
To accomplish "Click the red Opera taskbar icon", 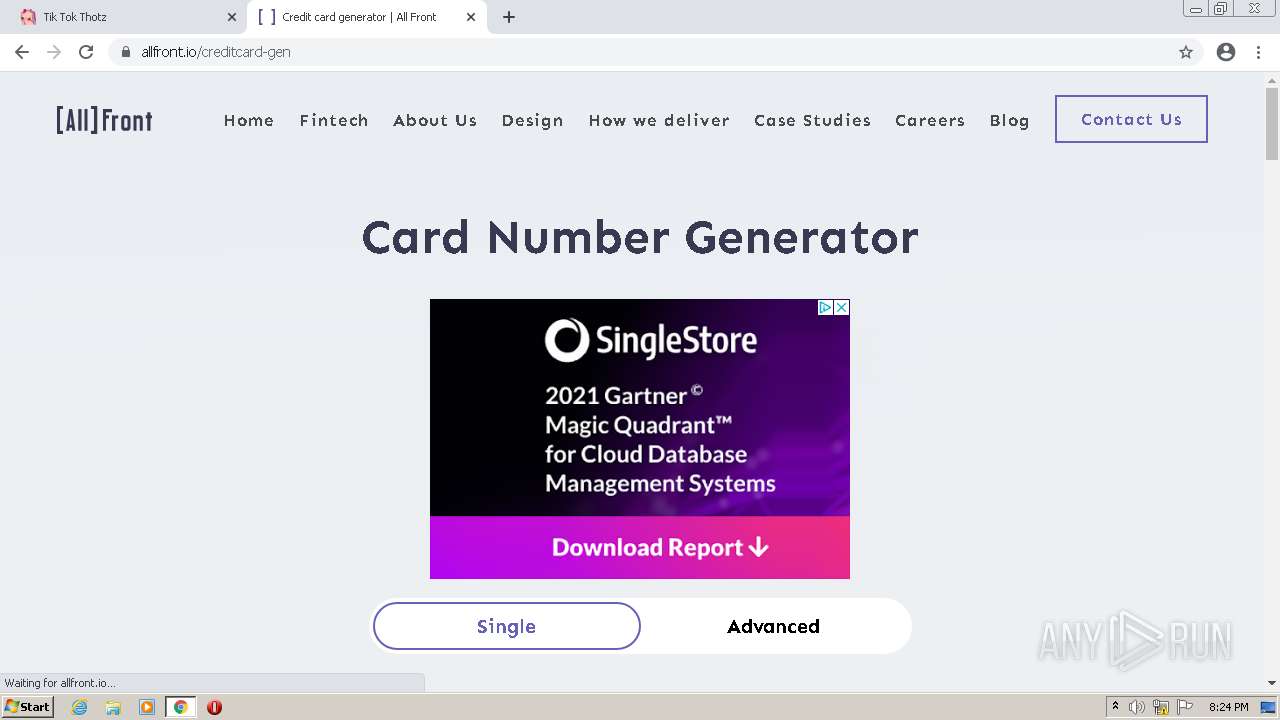I will [214, 707].
